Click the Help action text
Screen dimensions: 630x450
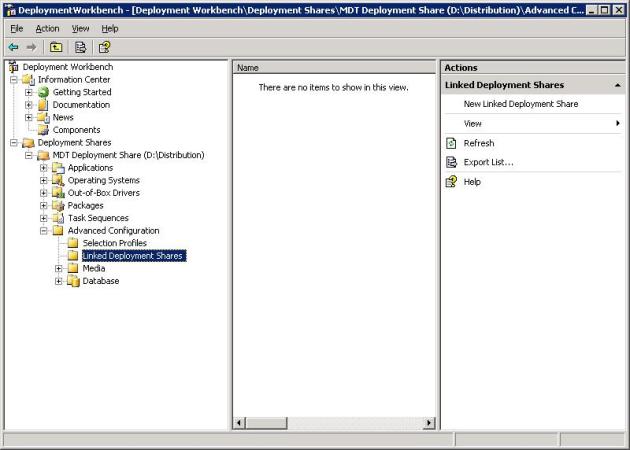(472, 182)
